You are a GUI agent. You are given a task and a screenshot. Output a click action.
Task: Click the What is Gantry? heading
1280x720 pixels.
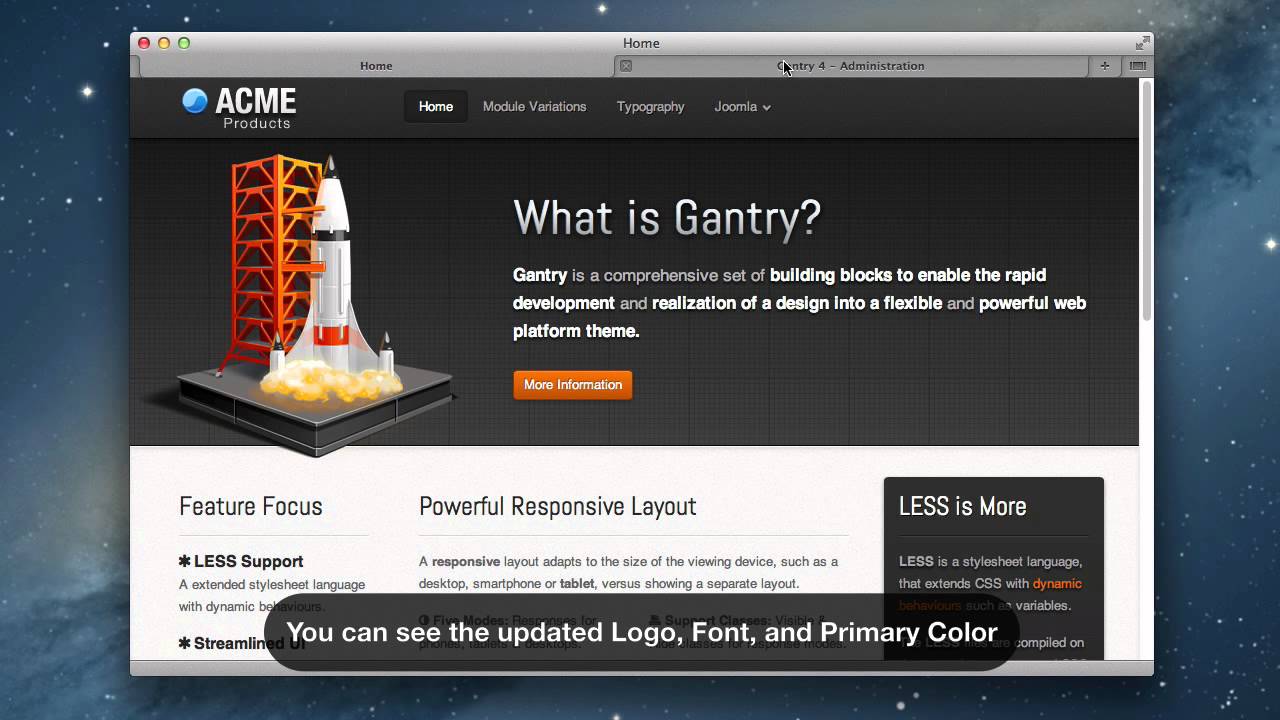(667, 217)
